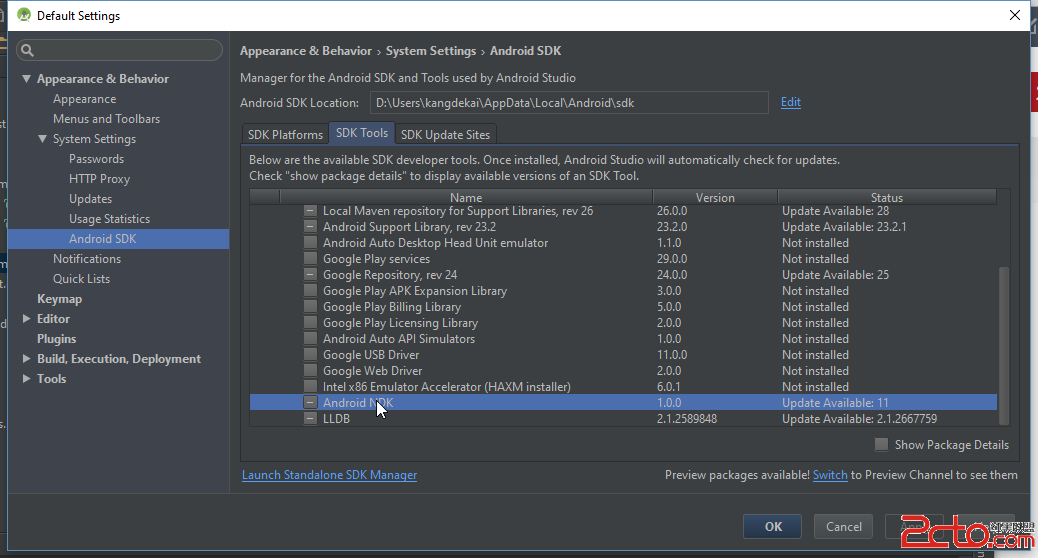Switch to the SDK Platforms tab

coord(285,134)
